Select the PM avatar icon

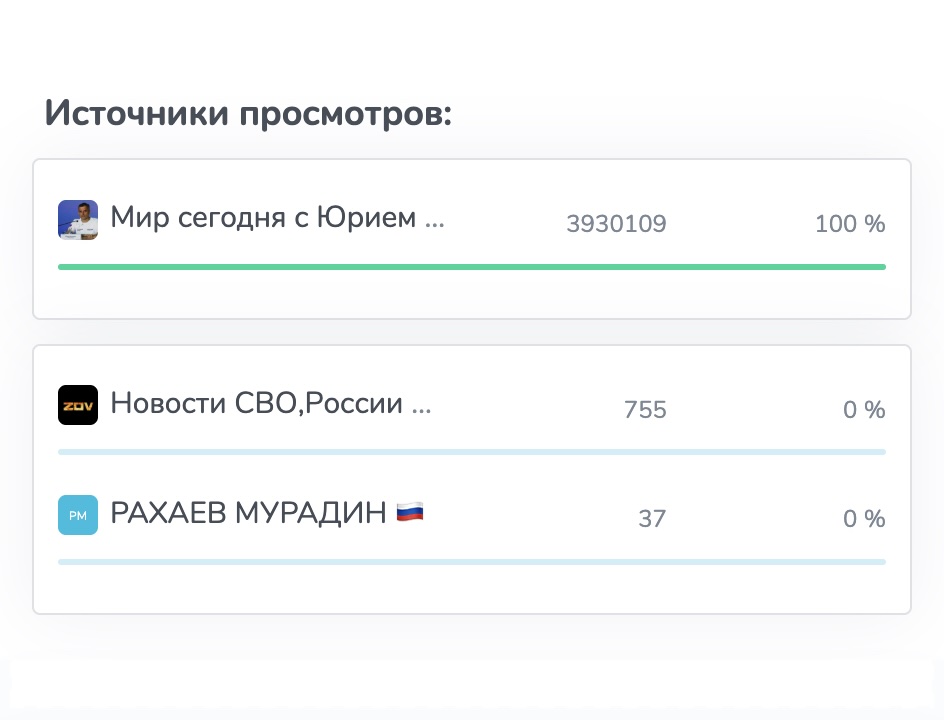pos(78,515)
